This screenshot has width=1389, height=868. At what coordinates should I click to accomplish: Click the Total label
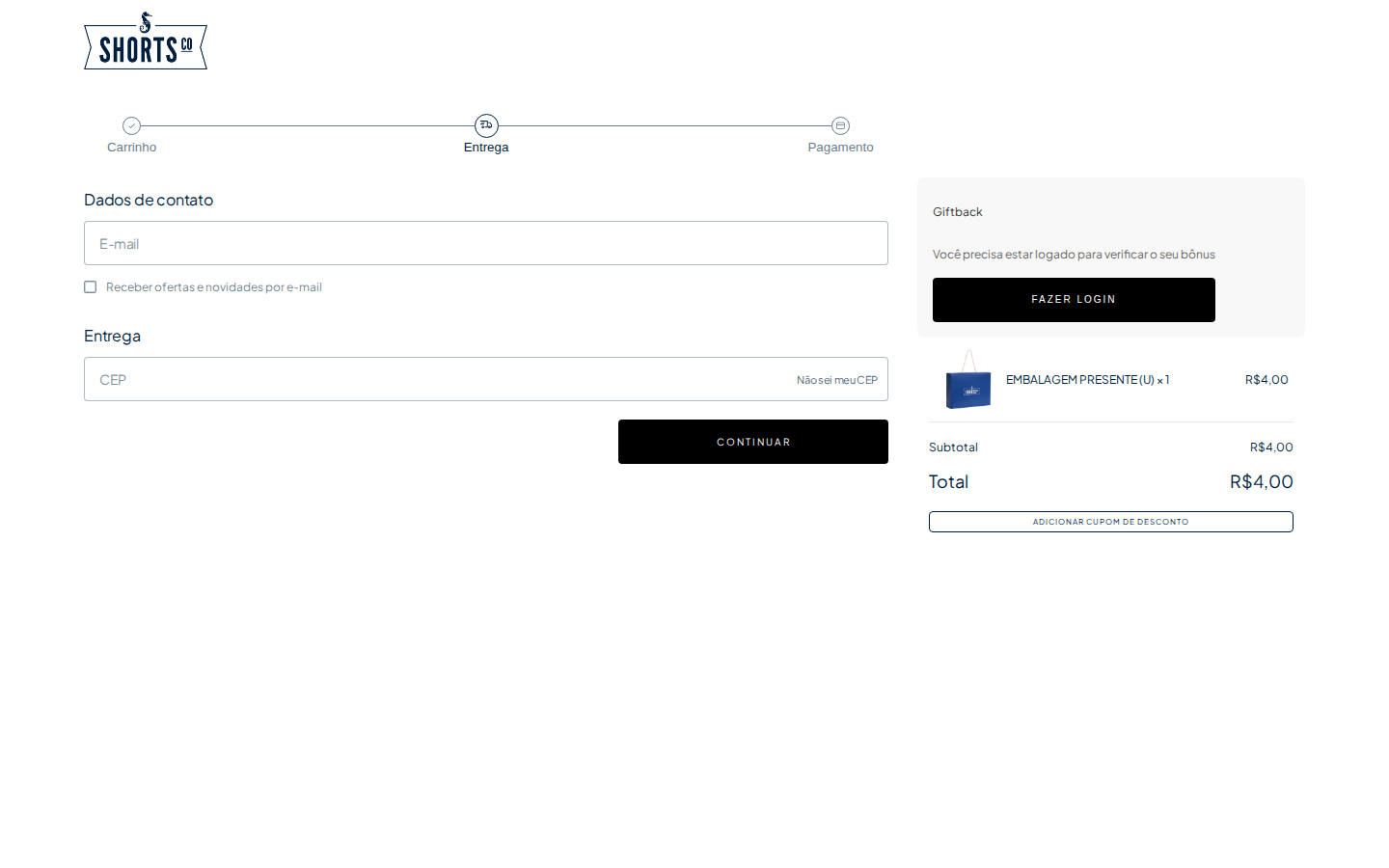point(948,481)
